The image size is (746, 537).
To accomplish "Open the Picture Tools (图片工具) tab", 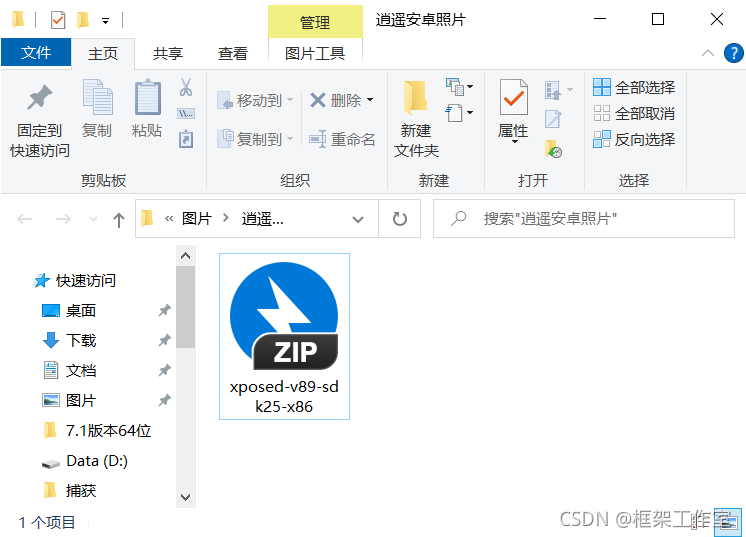I will [315, 53].
